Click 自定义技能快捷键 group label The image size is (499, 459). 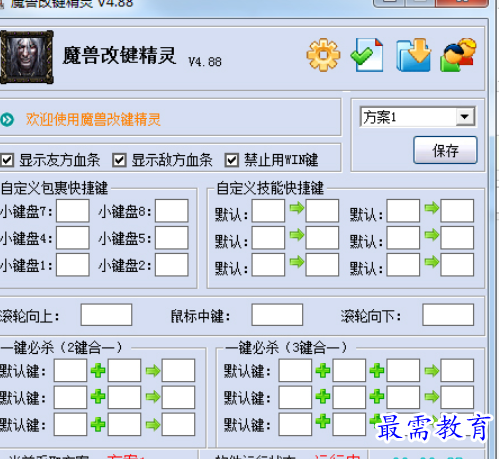coord(270,188)
